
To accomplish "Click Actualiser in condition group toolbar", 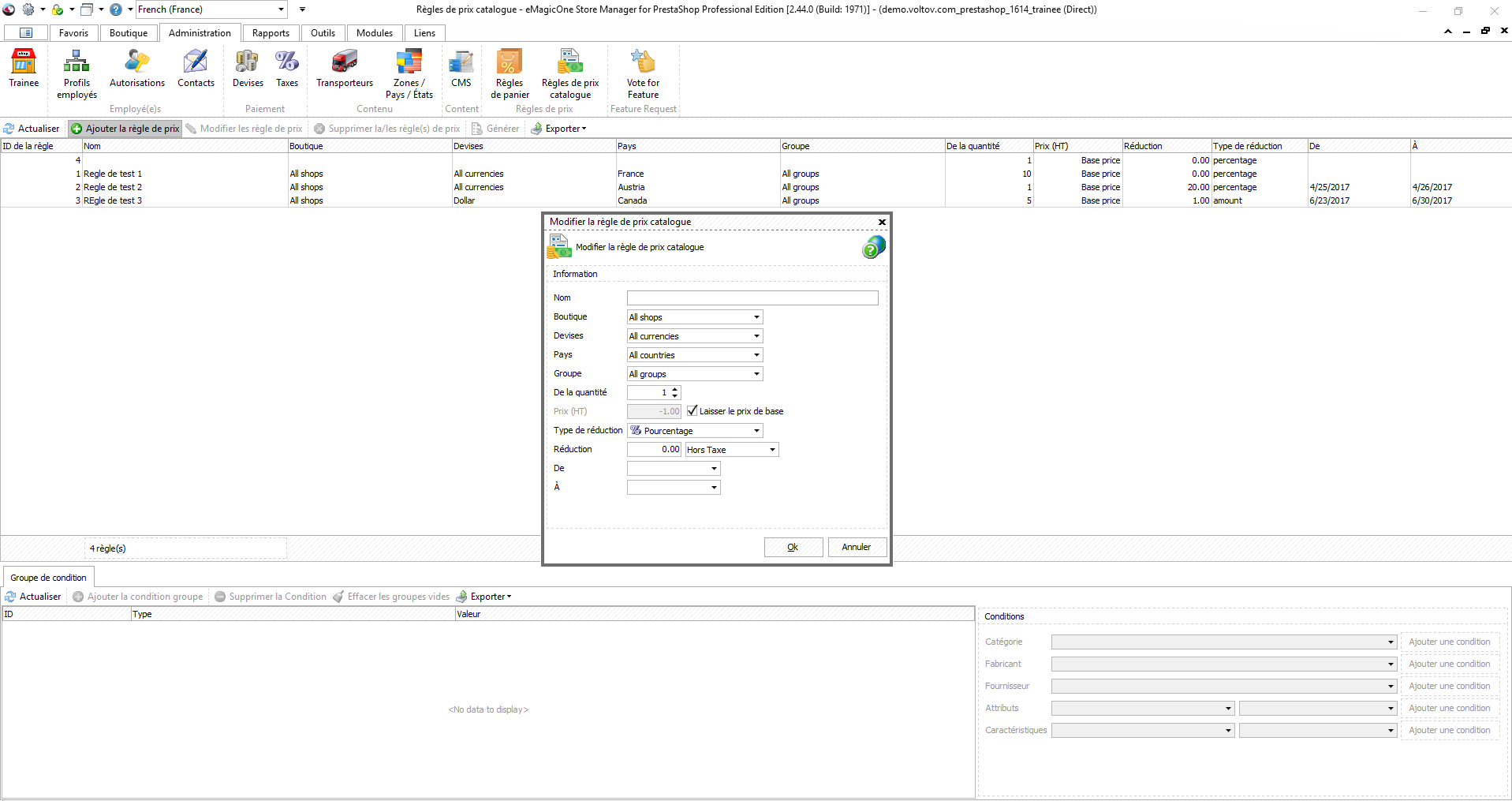I will 33,597.
